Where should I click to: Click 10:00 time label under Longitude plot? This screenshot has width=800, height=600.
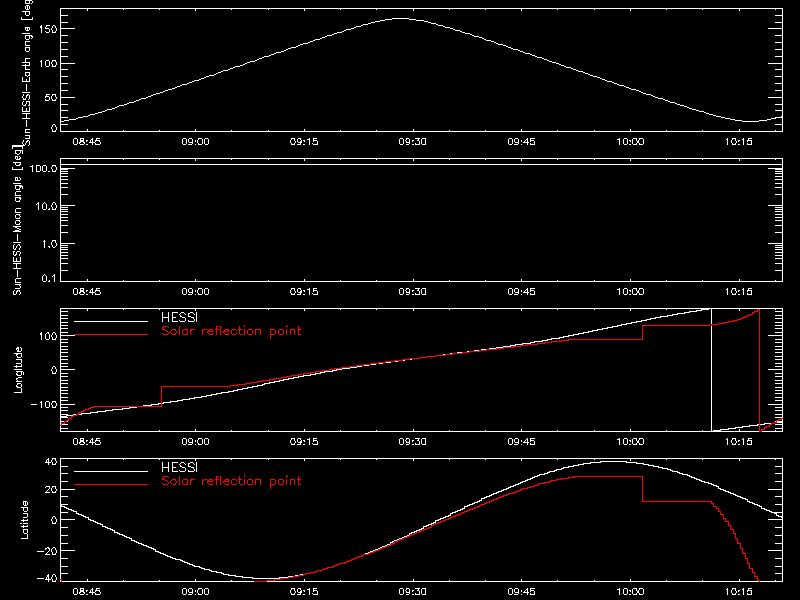pos(630,441)
